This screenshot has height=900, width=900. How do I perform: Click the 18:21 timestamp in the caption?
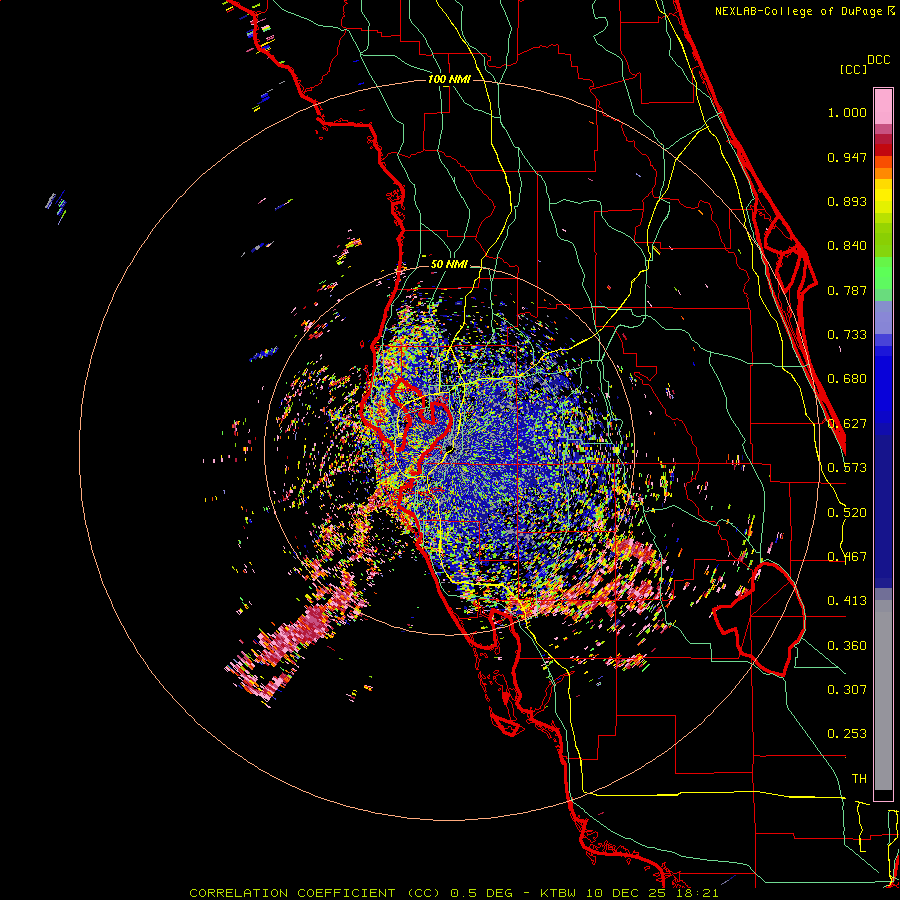tap(695, 893)
